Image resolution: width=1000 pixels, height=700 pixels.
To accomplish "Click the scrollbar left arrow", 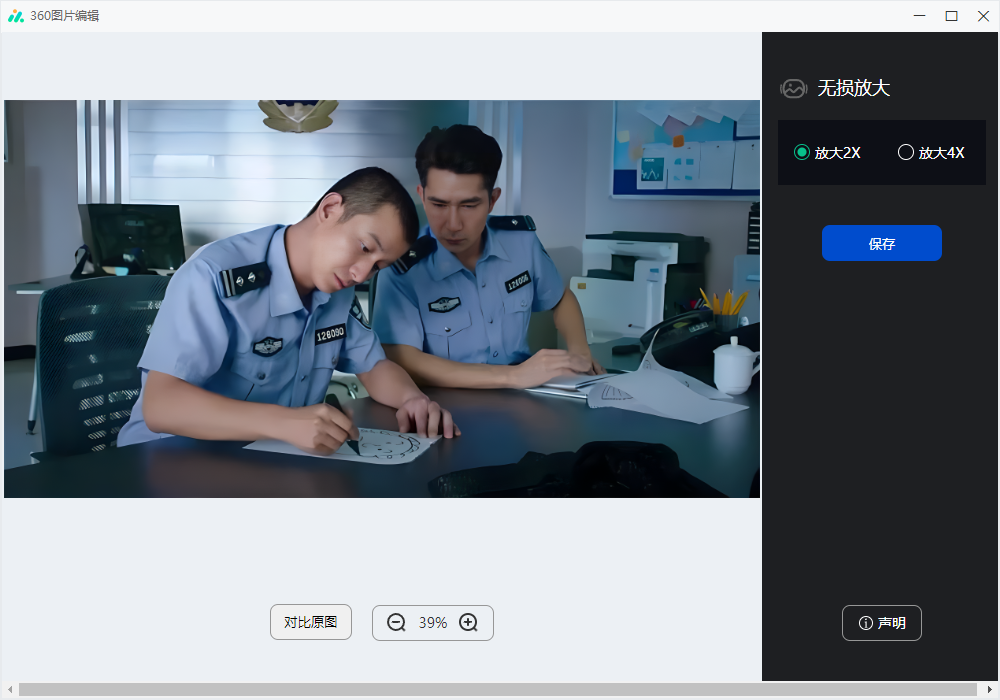I will click(10, 689).
